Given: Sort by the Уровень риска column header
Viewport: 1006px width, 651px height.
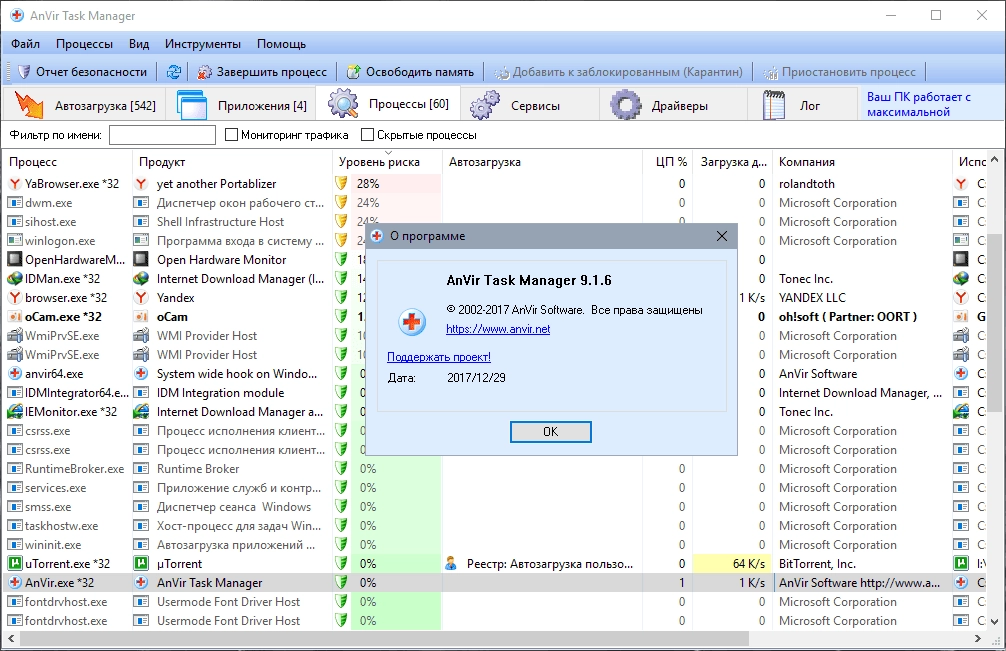Looking at the screenshot, I should (388, 162).
